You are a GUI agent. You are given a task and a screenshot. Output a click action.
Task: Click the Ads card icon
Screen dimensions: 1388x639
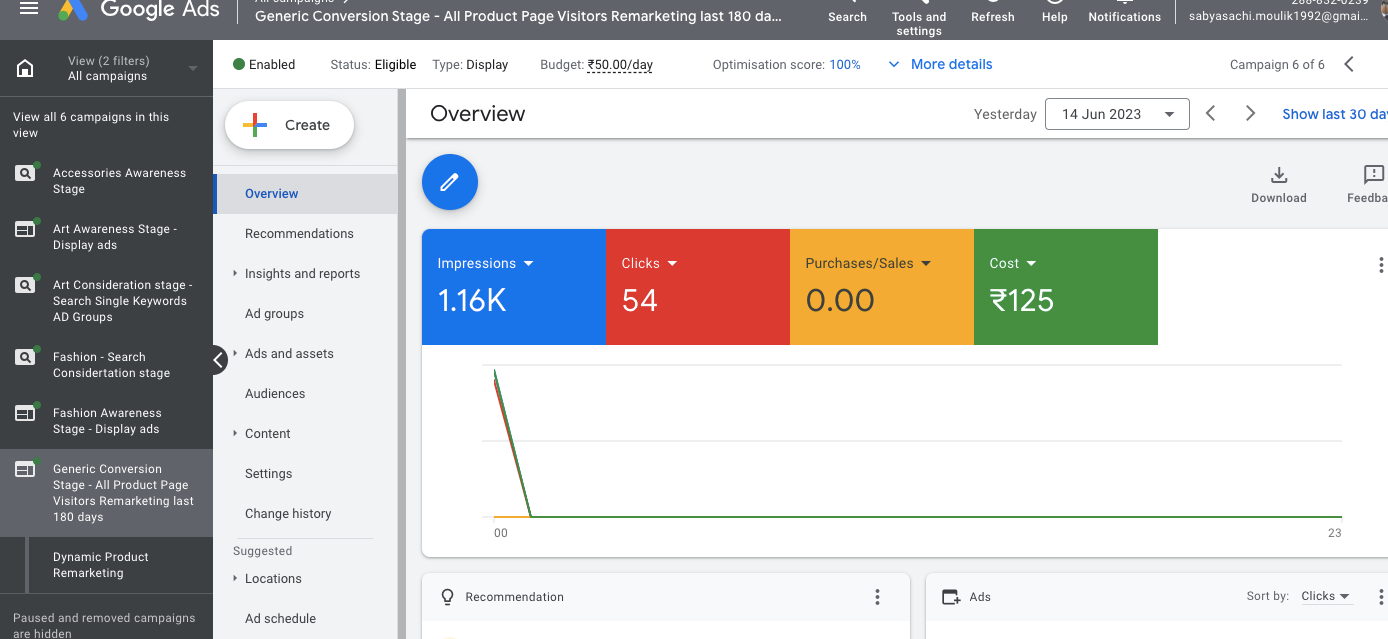point(952,597)
